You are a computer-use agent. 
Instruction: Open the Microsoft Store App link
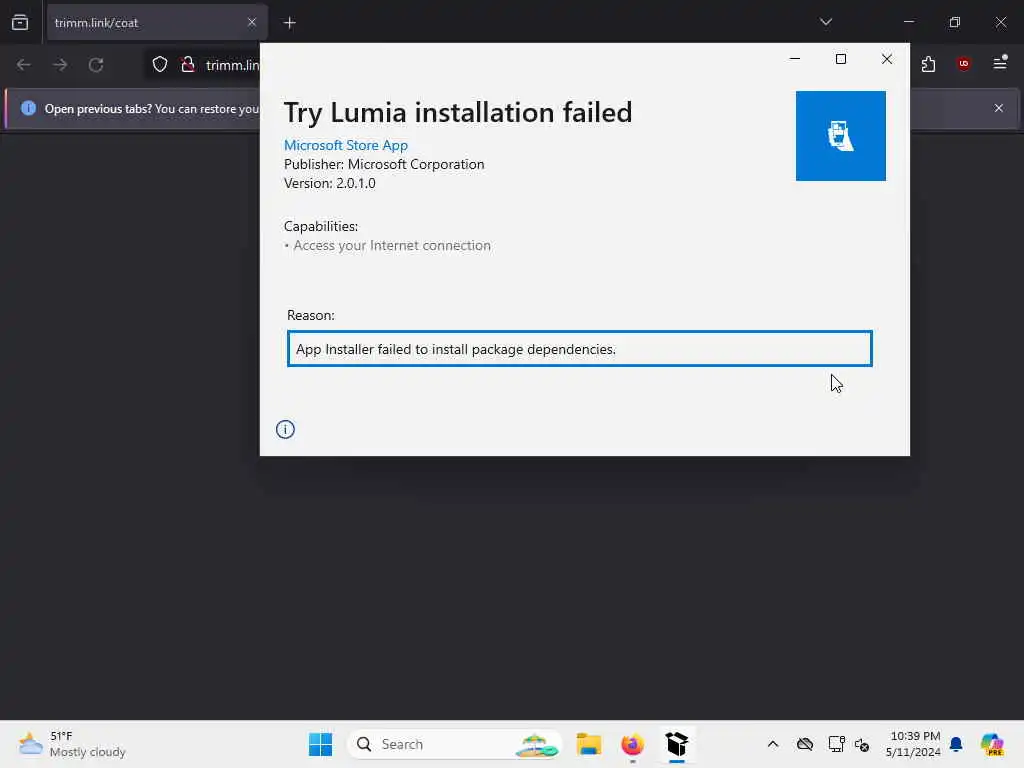(x=345, y=145)
